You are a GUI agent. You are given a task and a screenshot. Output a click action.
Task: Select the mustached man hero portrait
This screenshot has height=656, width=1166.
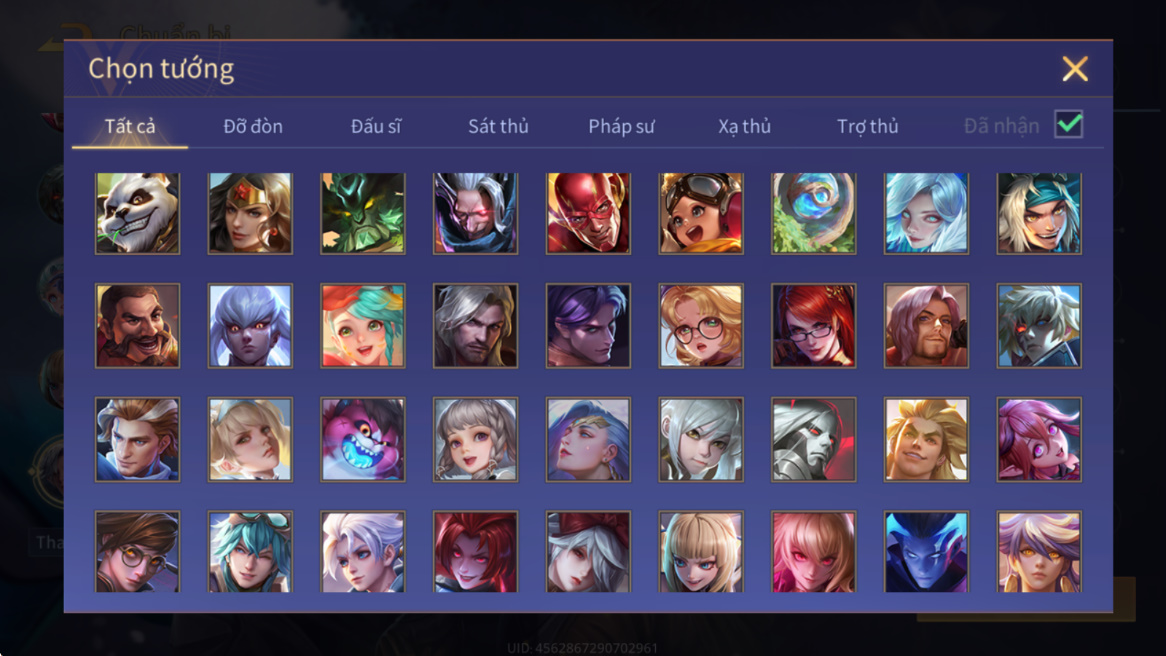click(138, 326)
